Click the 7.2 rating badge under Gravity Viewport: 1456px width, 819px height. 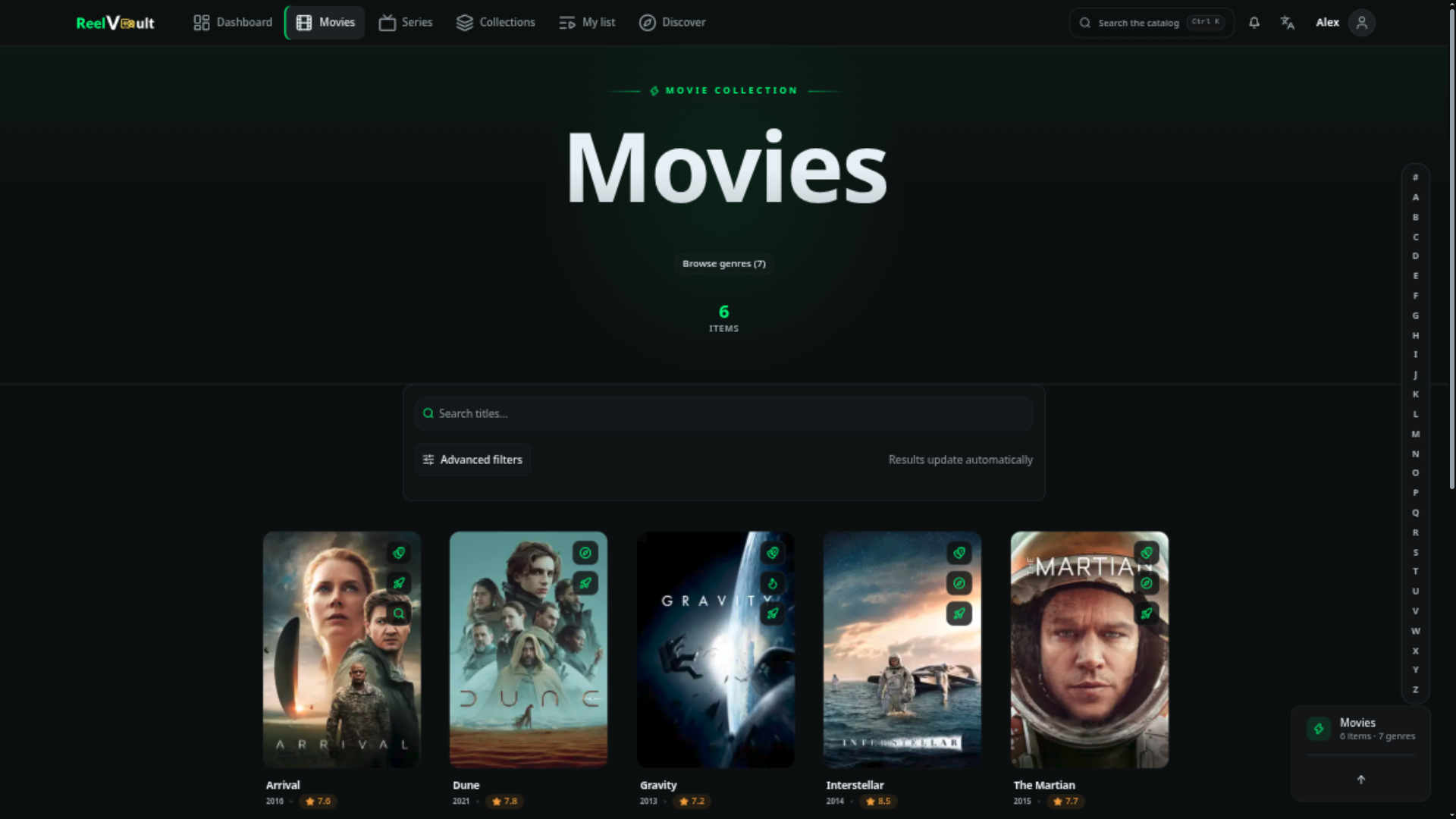tap(692, 802)
